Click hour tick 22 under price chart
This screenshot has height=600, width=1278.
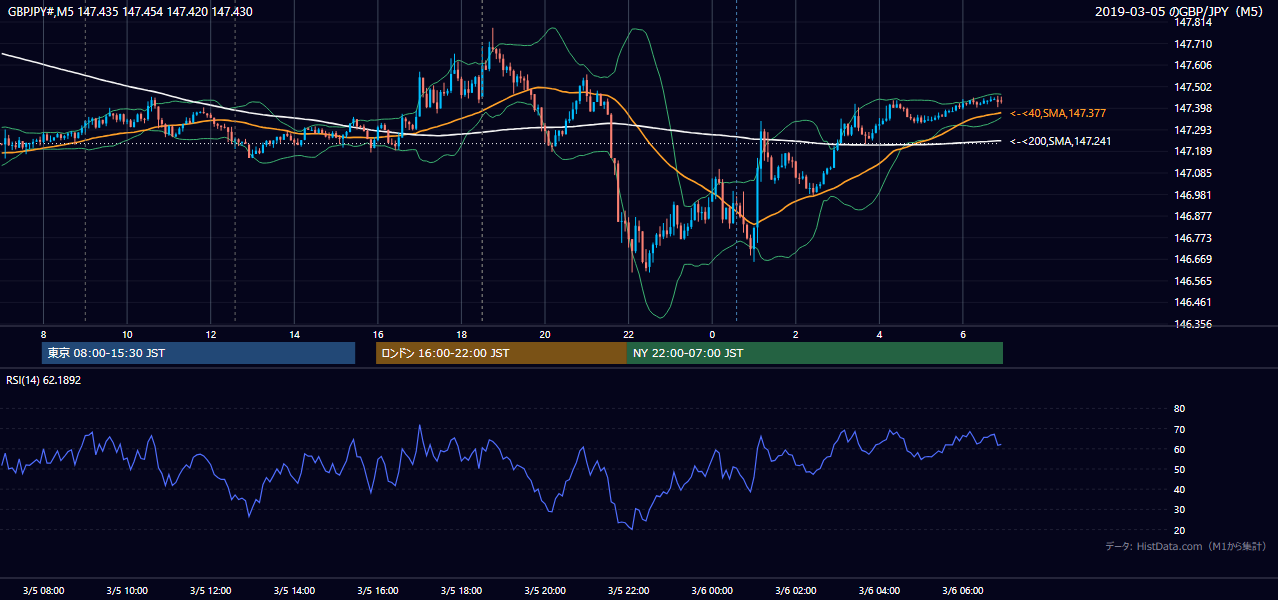[x=629, y=333]
